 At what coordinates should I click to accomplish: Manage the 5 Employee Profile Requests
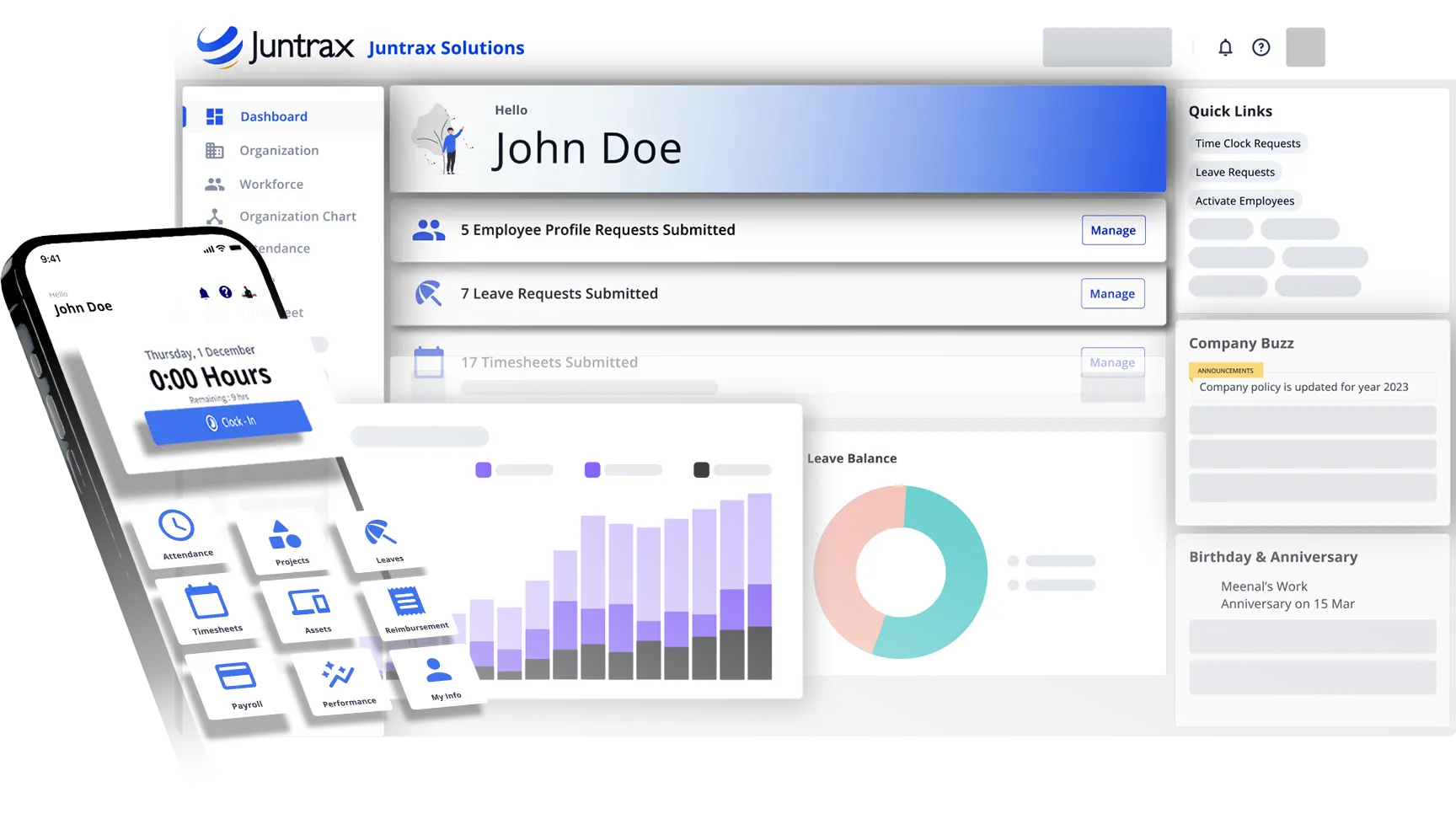[1113, 230]
